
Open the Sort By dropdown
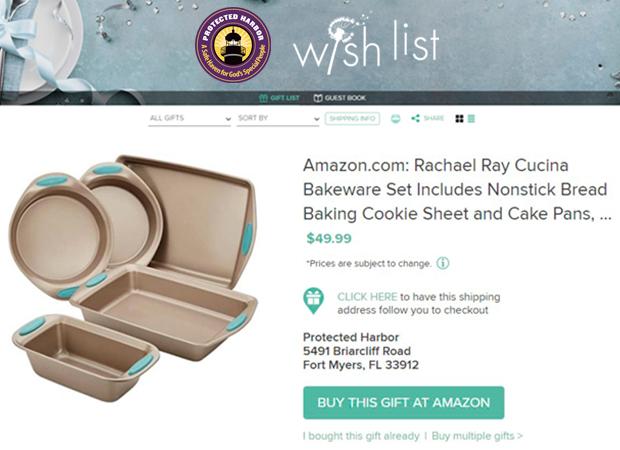(x=278, y=118)
